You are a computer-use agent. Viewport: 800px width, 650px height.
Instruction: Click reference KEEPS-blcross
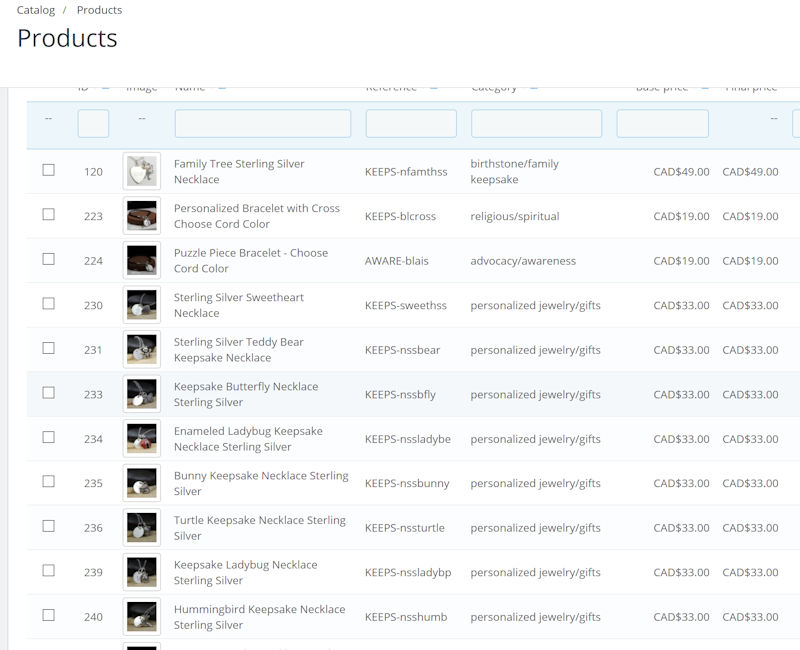(401, 216)
